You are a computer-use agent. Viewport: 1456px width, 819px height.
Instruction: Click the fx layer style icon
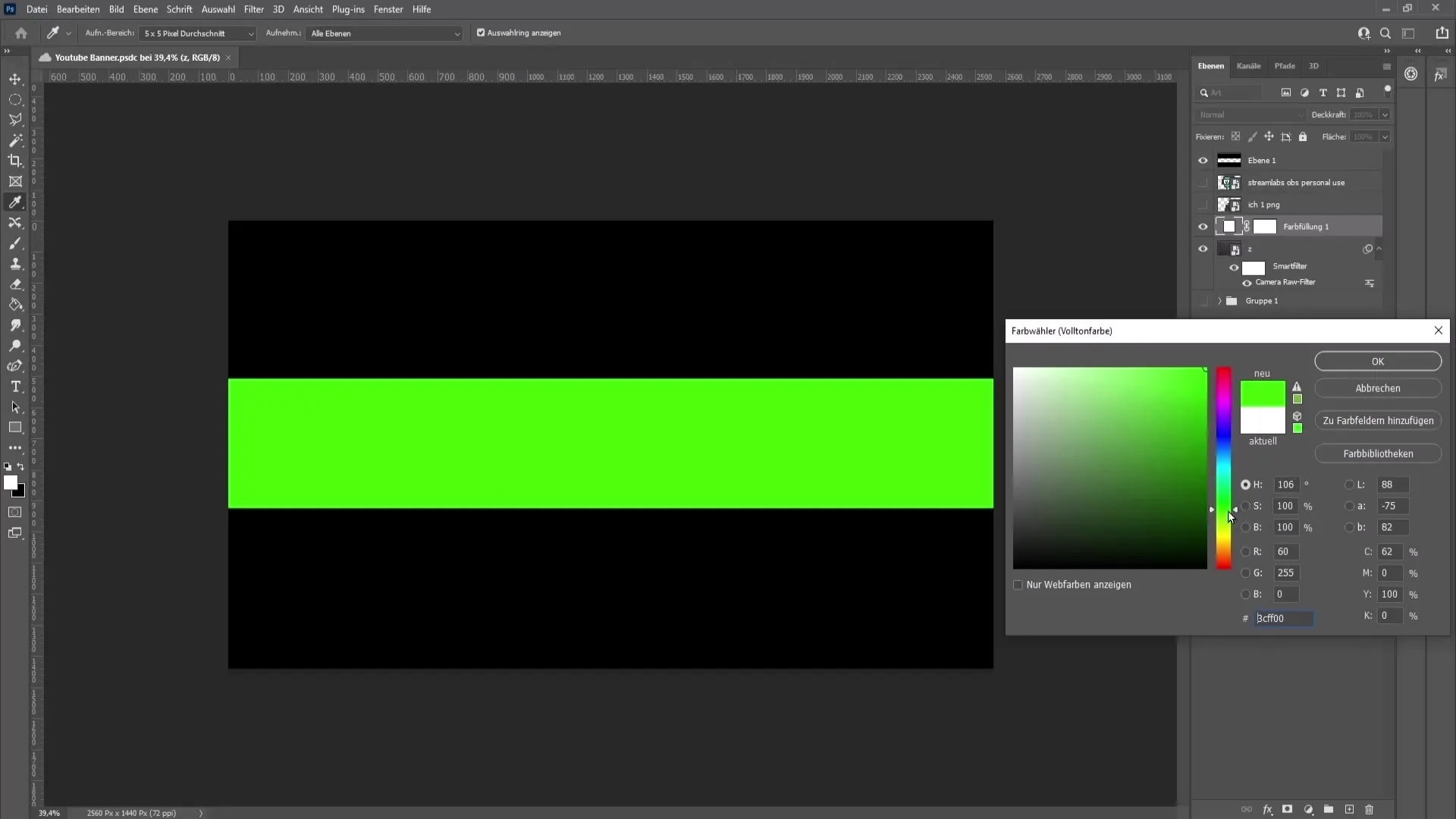(1267, 809)
